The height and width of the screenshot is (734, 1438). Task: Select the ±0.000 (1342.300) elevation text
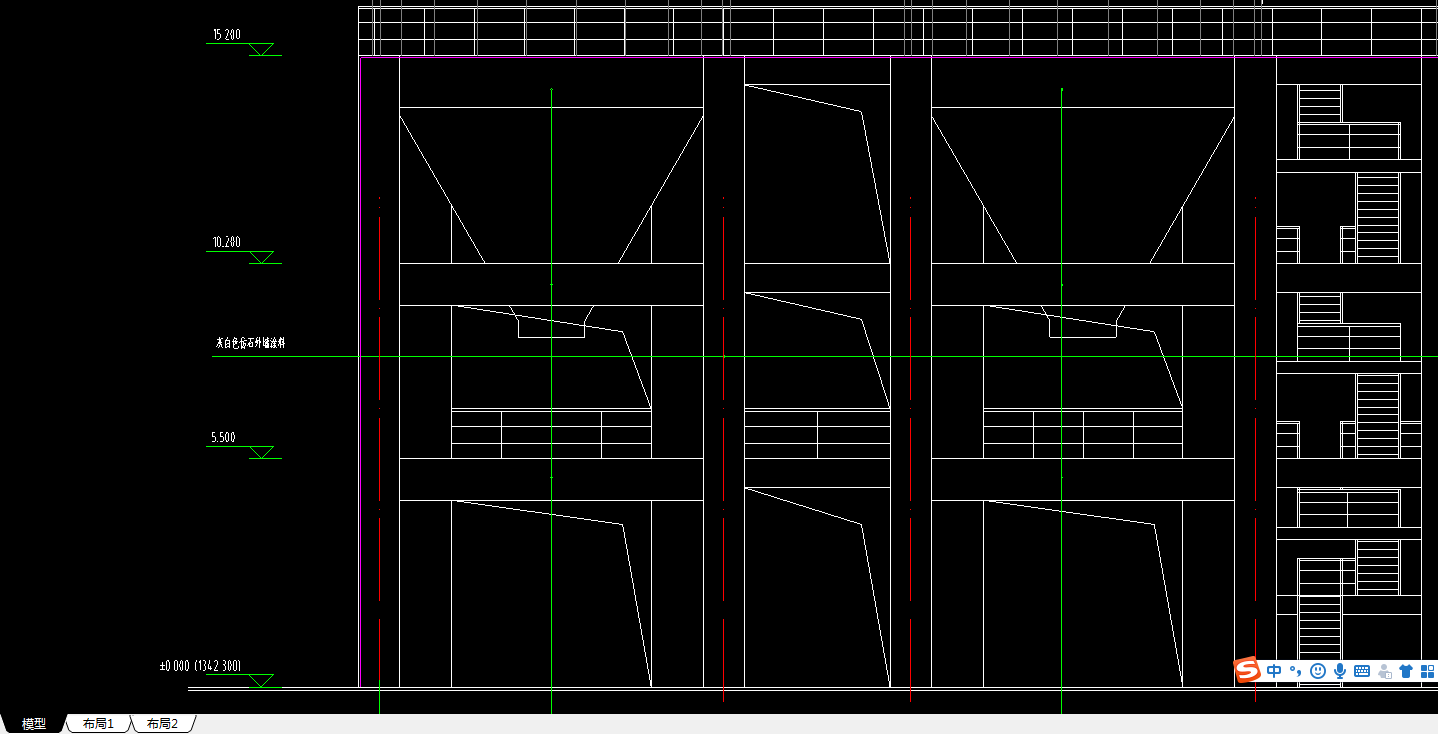click(x=200, y=665)
